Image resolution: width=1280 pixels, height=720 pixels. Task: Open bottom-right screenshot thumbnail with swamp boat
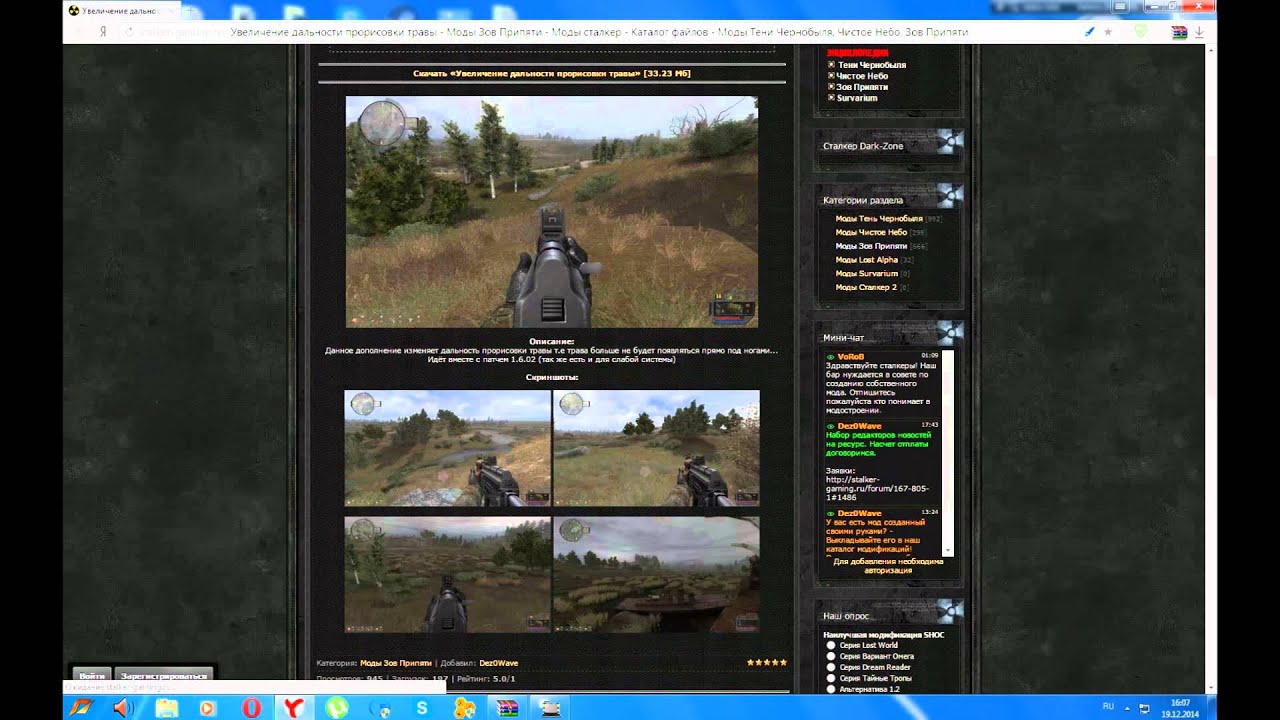pos(656,574)
